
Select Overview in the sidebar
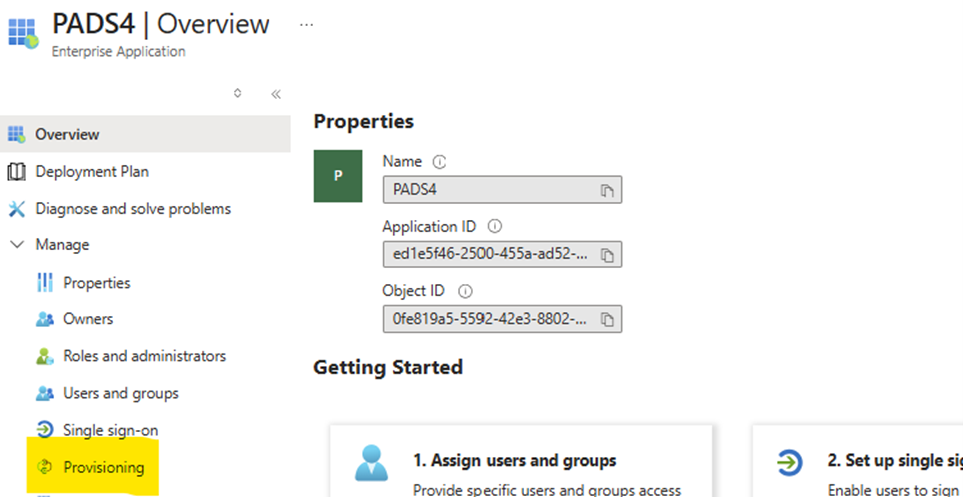pyautogui.click(x=145, y=134)
